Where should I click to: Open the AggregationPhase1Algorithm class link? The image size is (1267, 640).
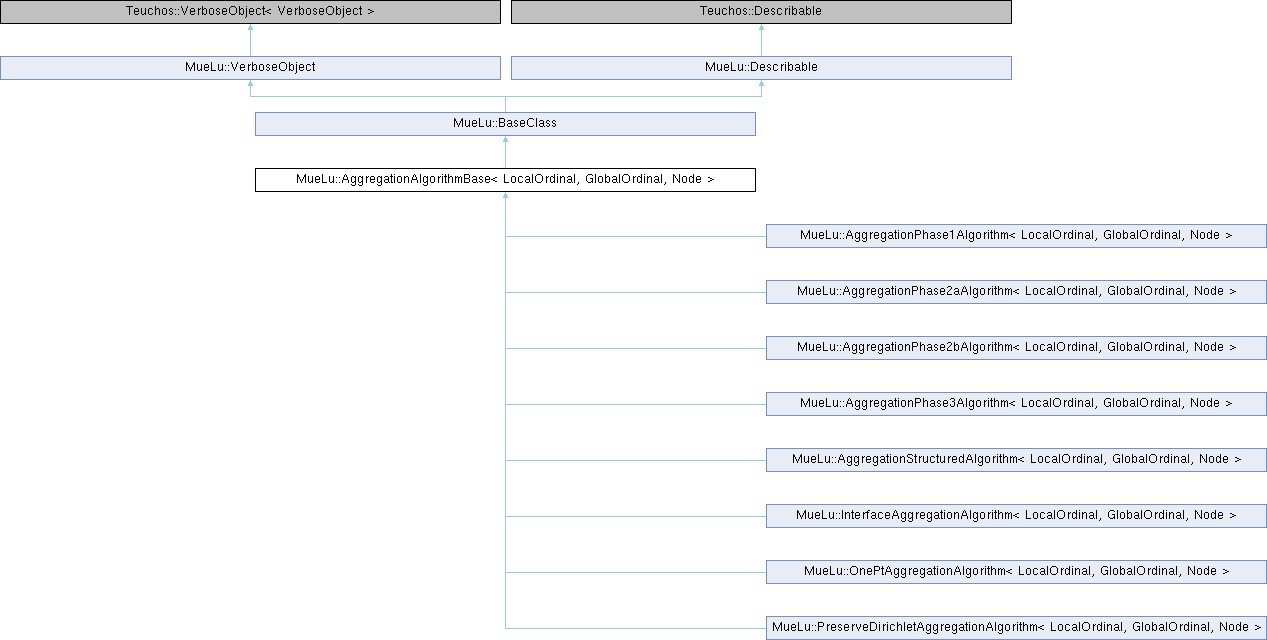tap(1016, 235)
